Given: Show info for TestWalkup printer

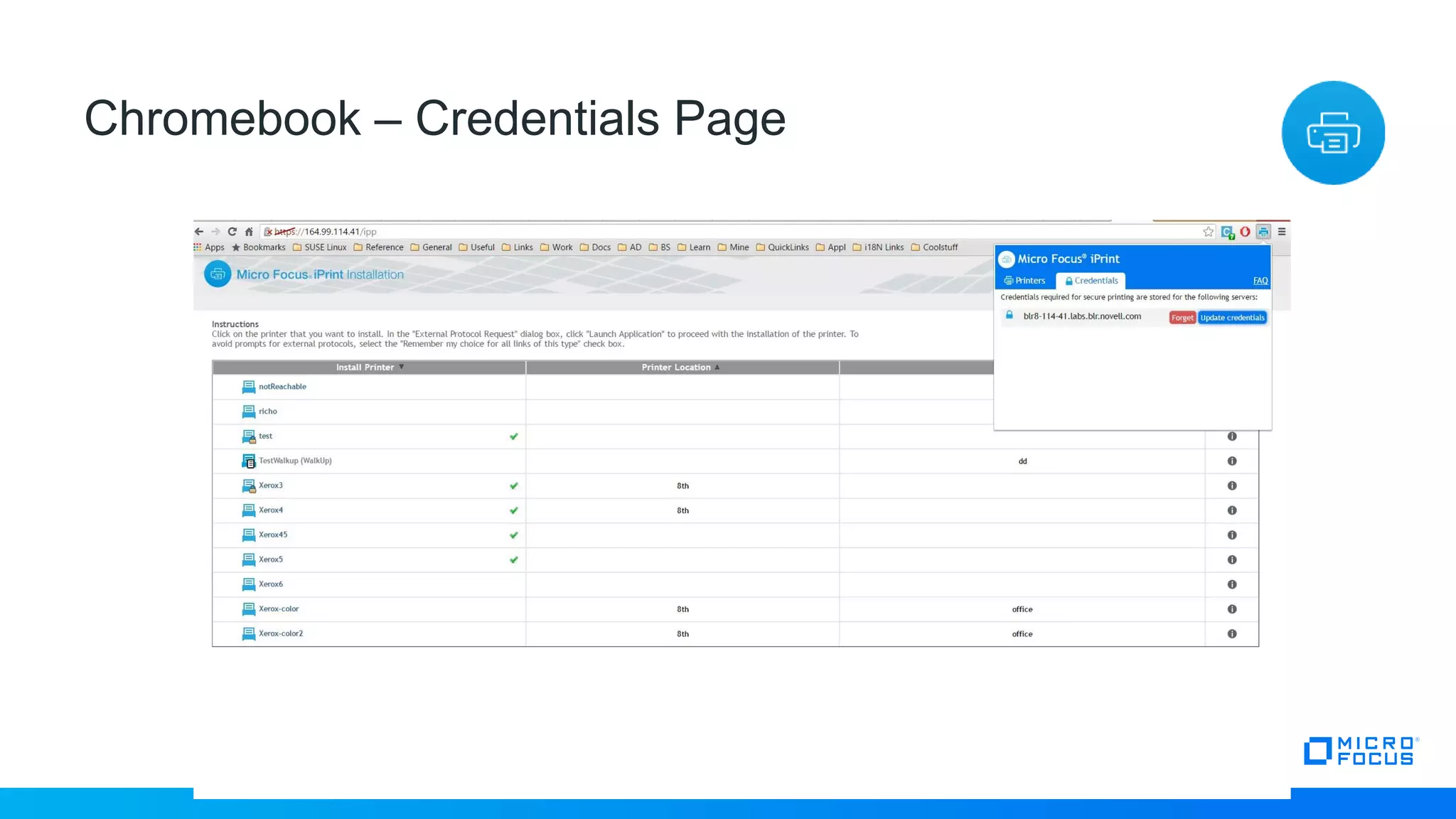Looking at the screenshot, I should point(1232,461).
